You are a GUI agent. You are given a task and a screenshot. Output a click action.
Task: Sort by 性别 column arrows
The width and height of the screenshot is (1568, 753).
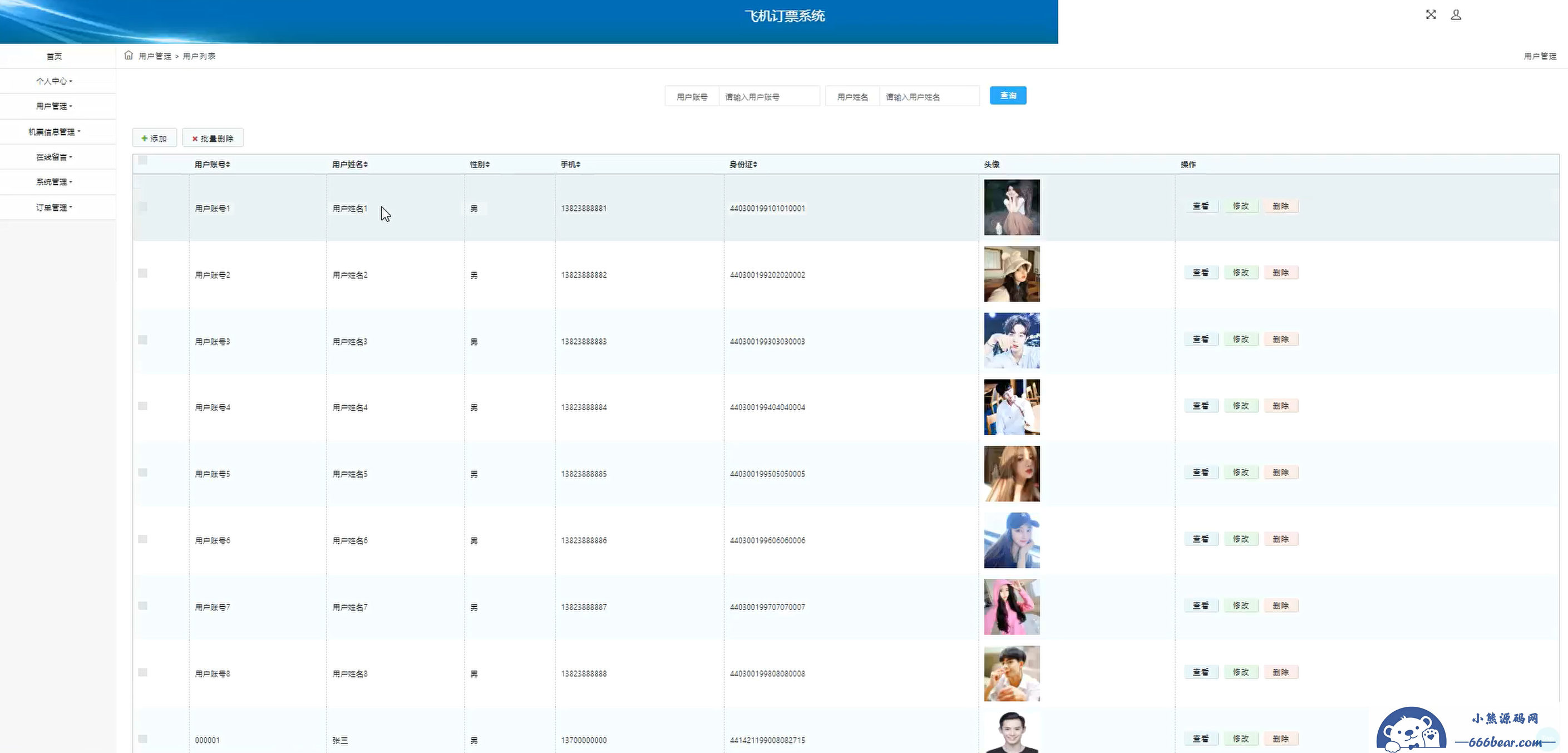[487, 164]
